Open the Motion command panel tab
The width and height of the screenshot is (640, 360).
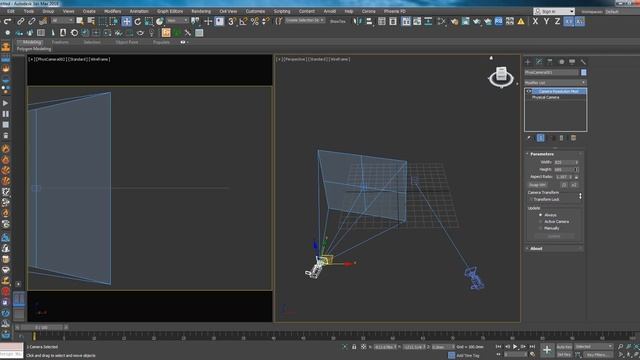pyautogui.click(x=561, y=62)
